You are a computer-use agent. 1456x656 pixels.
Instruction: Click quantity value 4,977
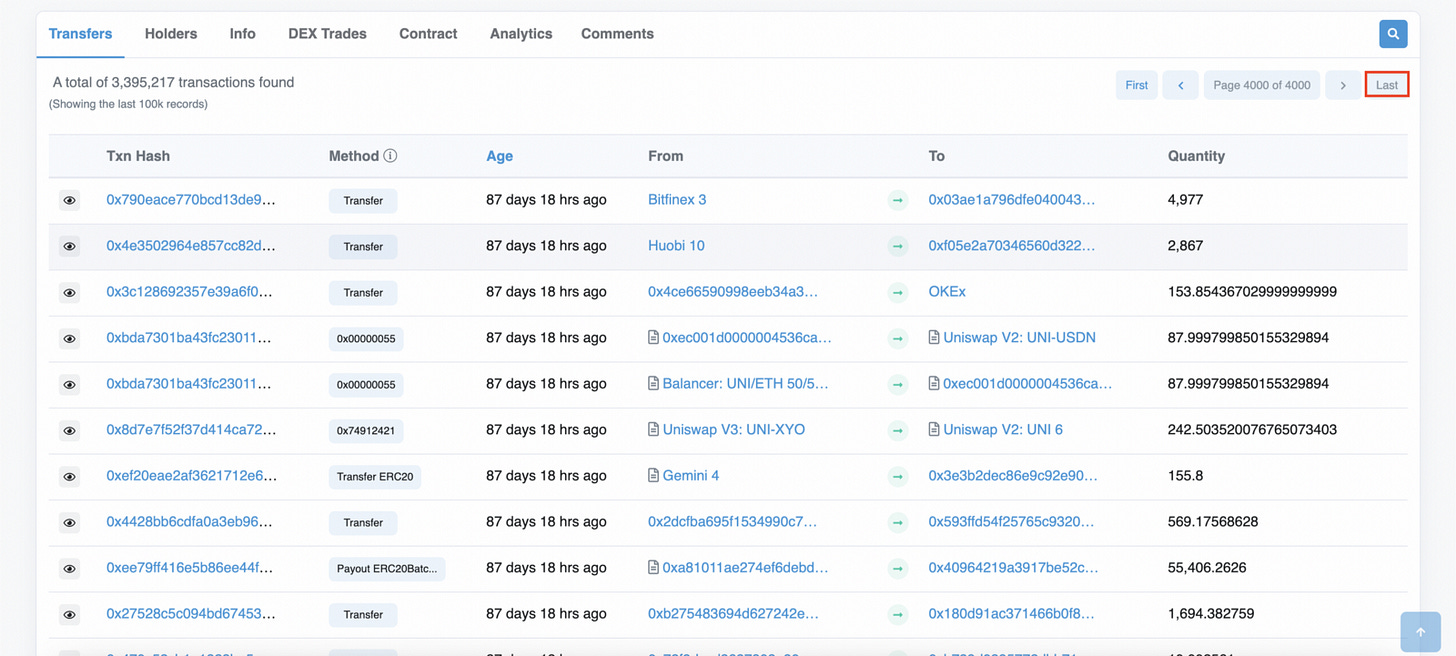pos(1185,200)
